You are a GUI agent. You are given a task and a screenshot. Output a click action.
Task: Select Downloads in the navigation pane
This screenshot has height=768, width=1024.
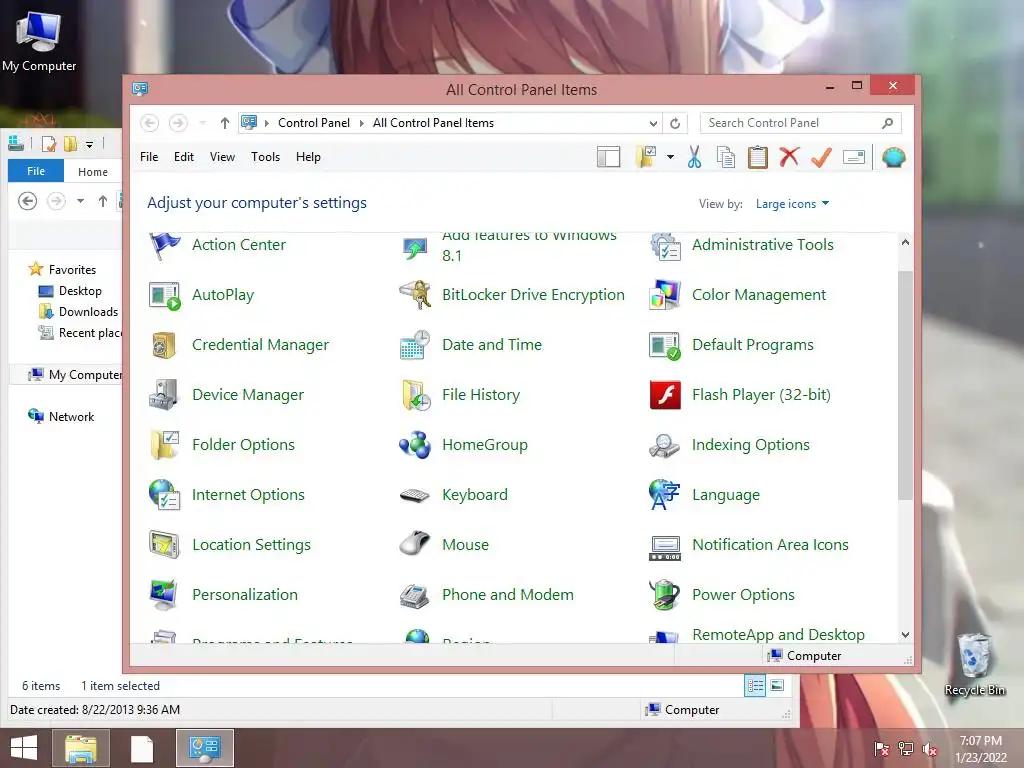point(88,312)
